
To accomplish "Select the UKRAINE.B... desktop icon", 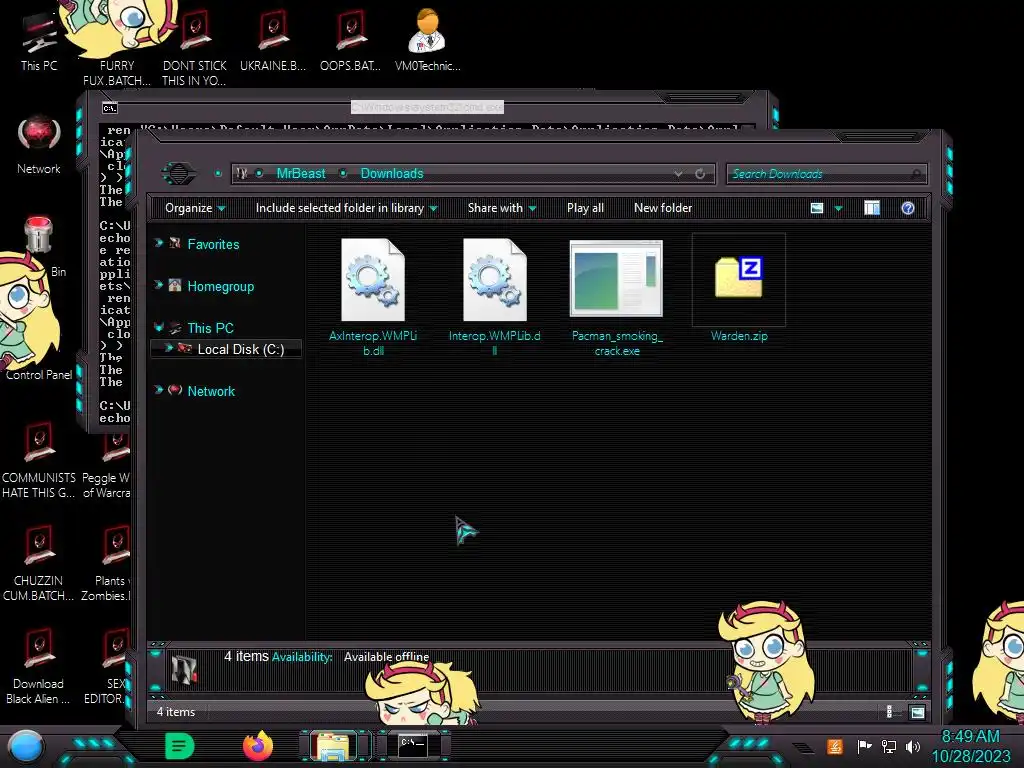I will click(x=273, y=40).
